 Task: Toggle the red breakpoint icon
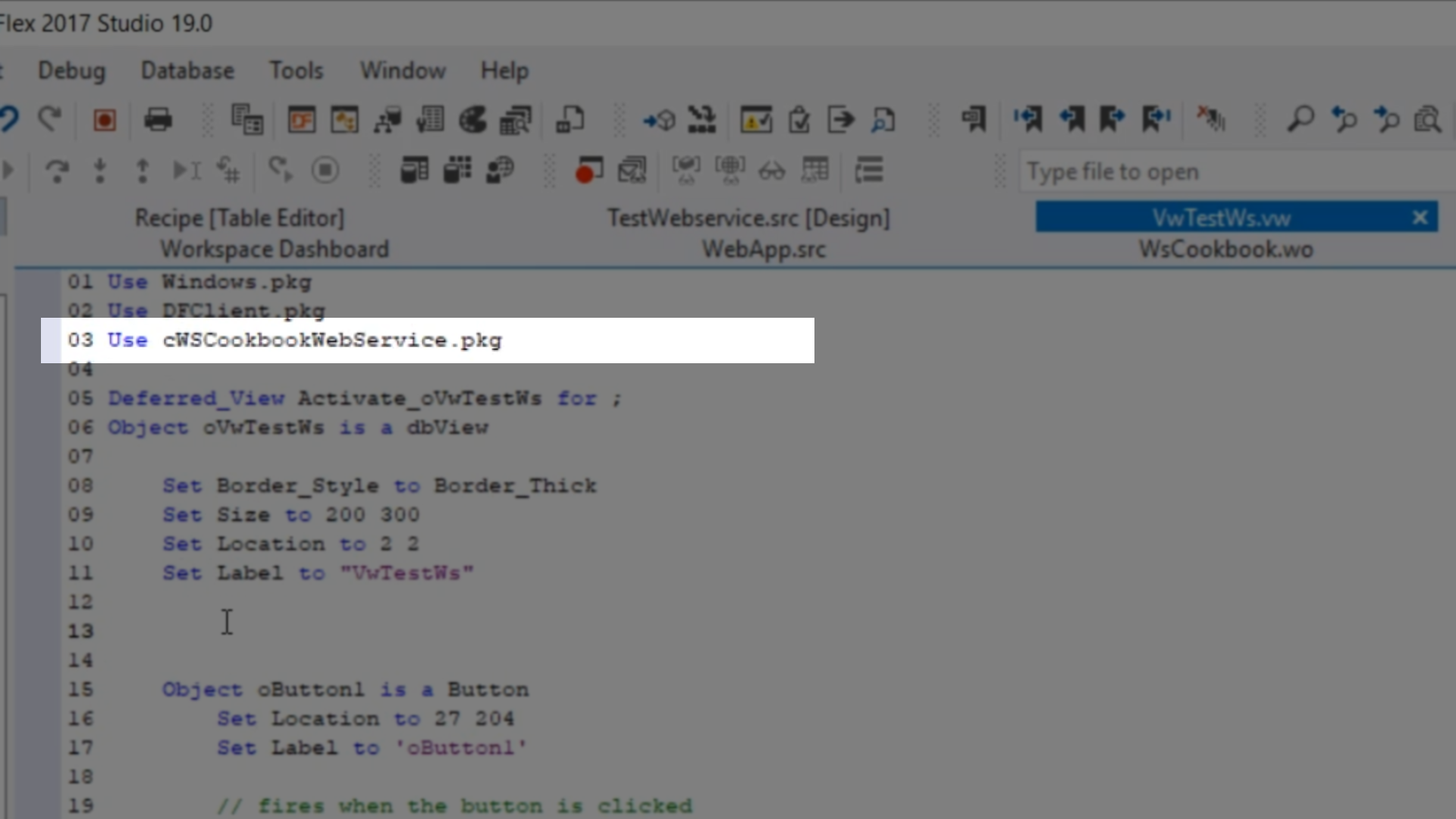(588, 171)
